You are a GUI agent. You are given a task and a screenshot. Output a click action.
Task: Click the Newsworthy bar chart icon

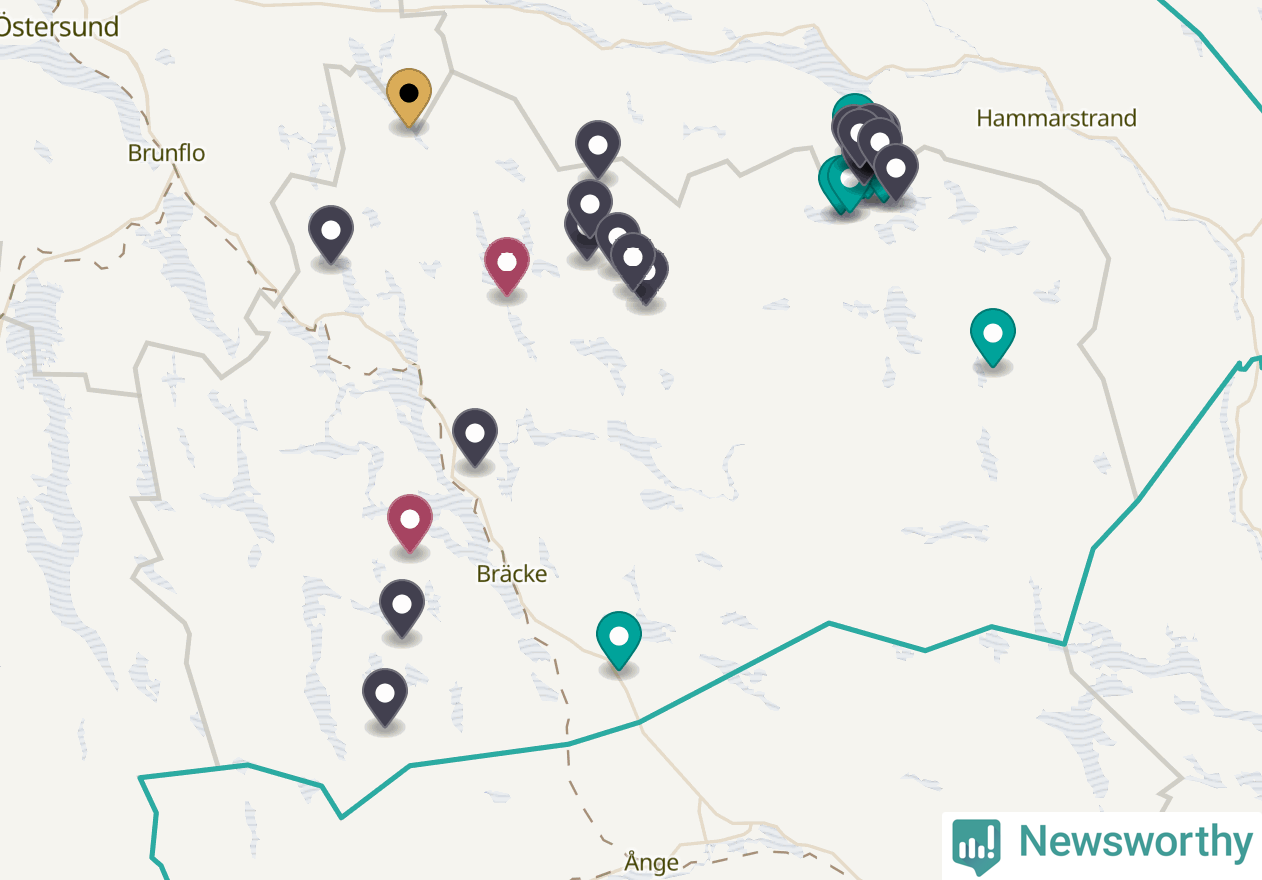click(976, 845)
